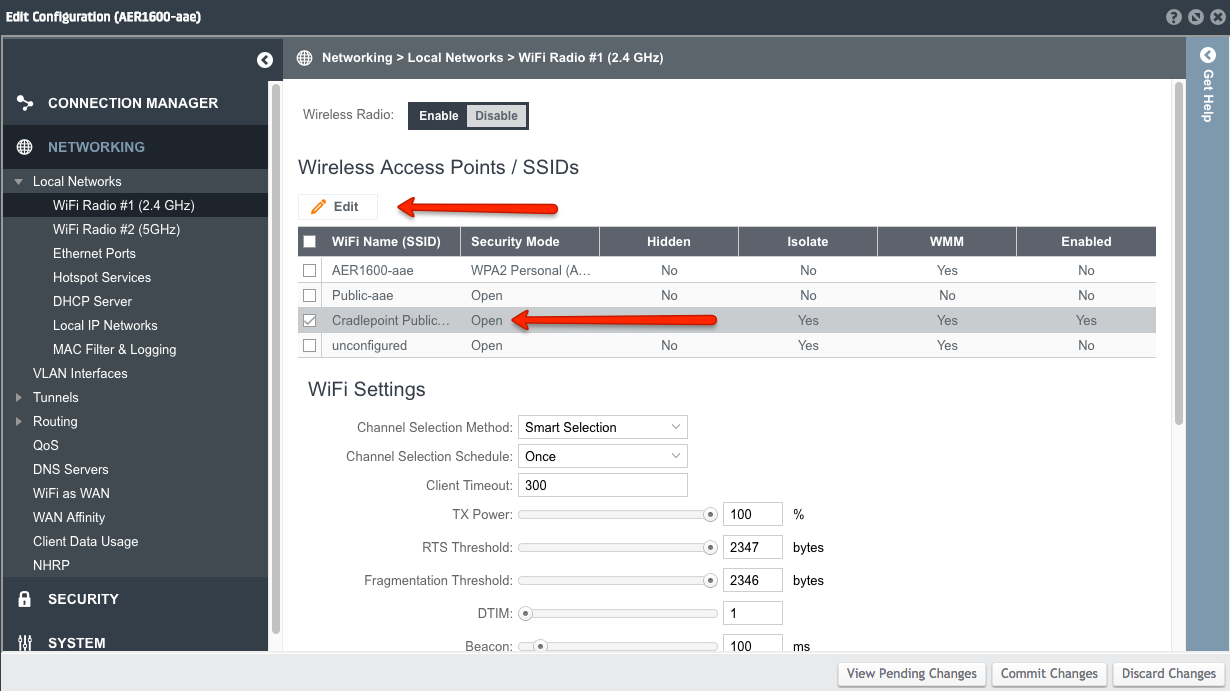The image size is (1230, 691).
Task: Select the Public-aae SSID name cell
Action: click(392, 295)
